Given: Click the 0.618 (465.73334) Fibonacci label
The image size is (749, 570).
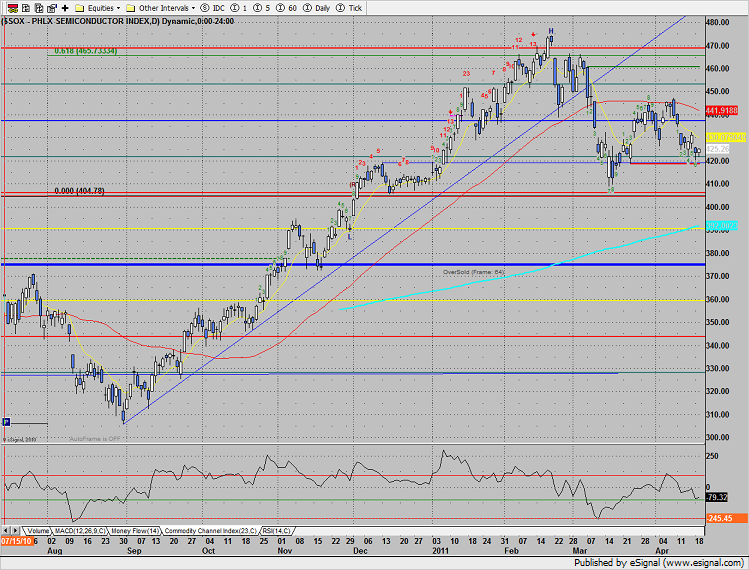Looking at the screenshot, I should pos(86,51).
